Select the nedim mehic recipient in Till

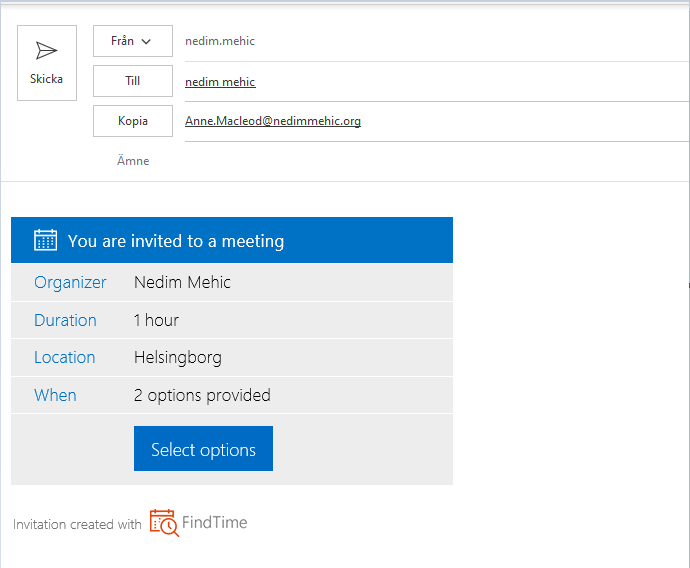pyautogui.click(x=220, y=82)
